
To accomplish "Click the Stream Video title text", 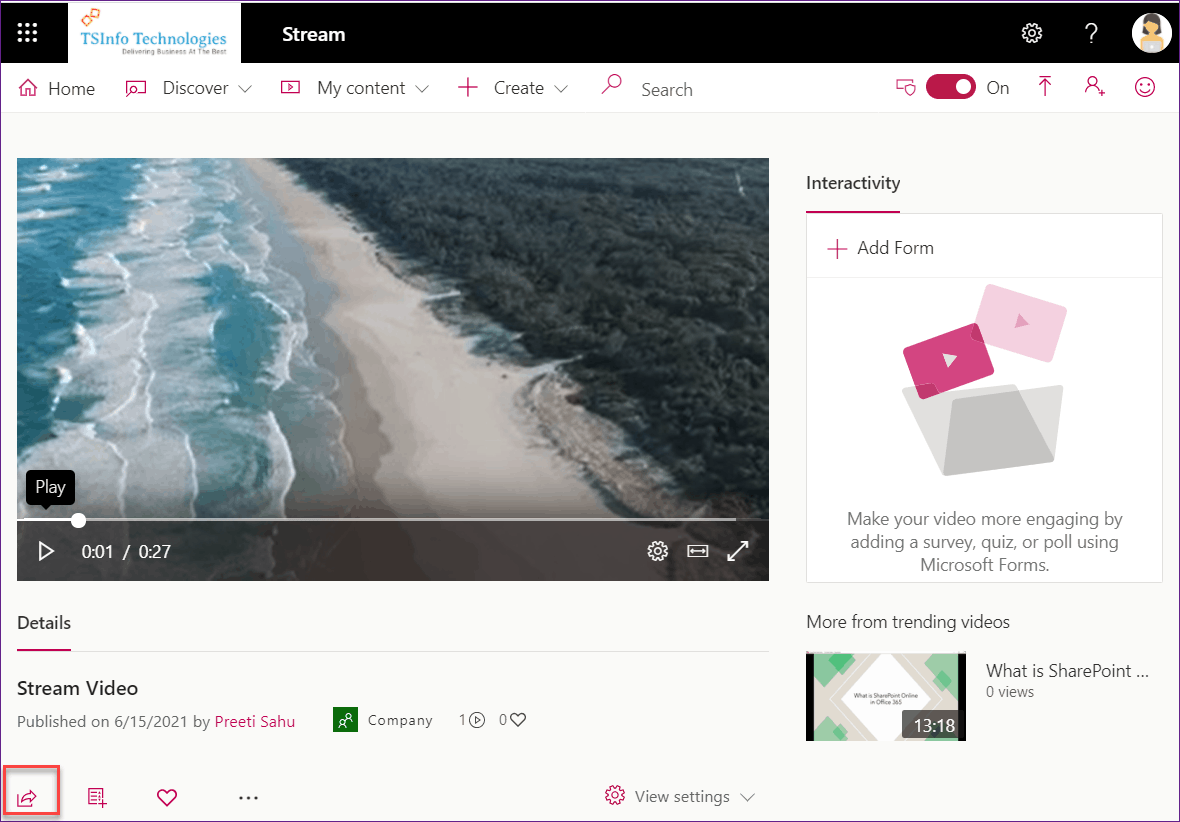I will point(78,688).
